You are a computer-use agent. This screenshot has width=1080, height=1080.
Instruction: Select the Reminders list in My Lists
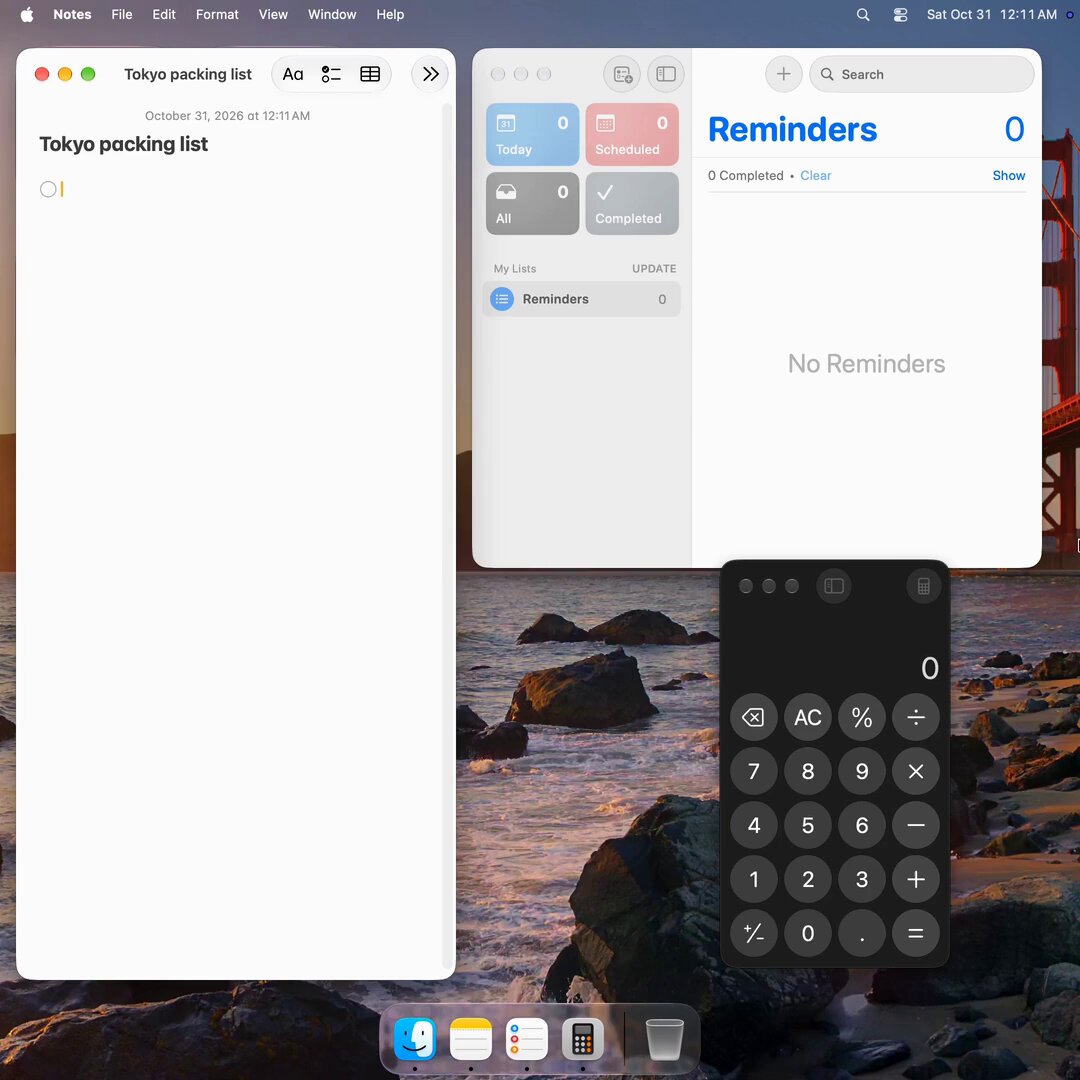tap(581, 299)
